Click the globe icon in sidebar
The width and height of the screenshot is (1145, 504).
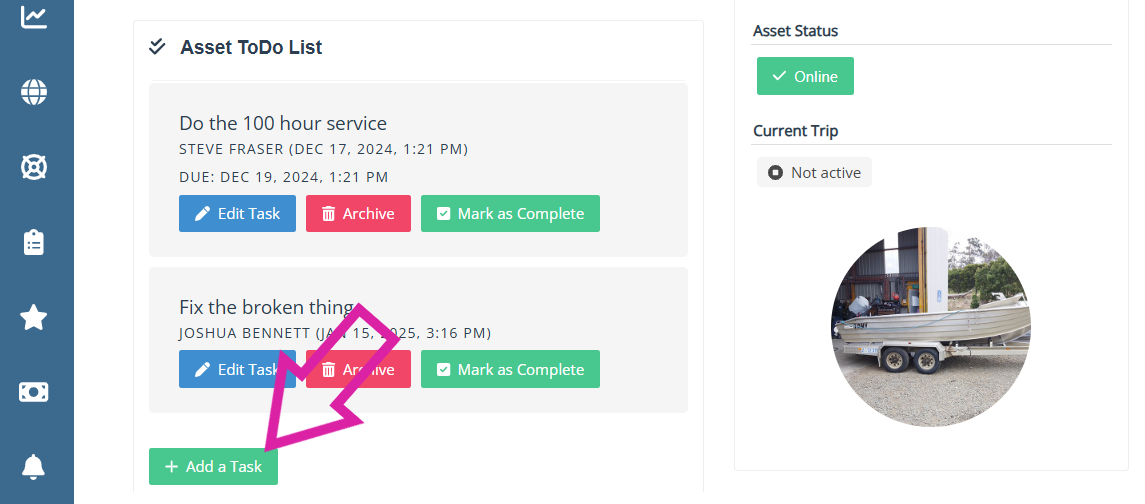click(x=34, y=92)
